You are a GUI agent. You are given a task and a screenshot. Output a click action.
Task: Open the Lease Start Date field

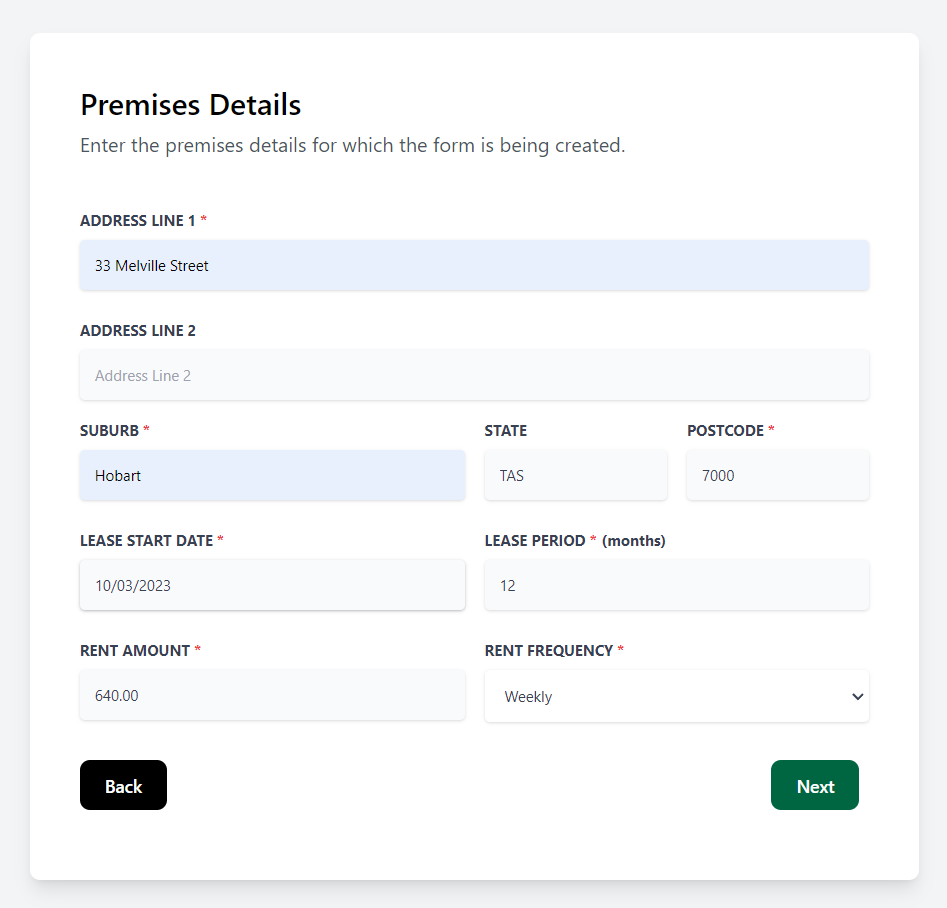click(272, 585)
